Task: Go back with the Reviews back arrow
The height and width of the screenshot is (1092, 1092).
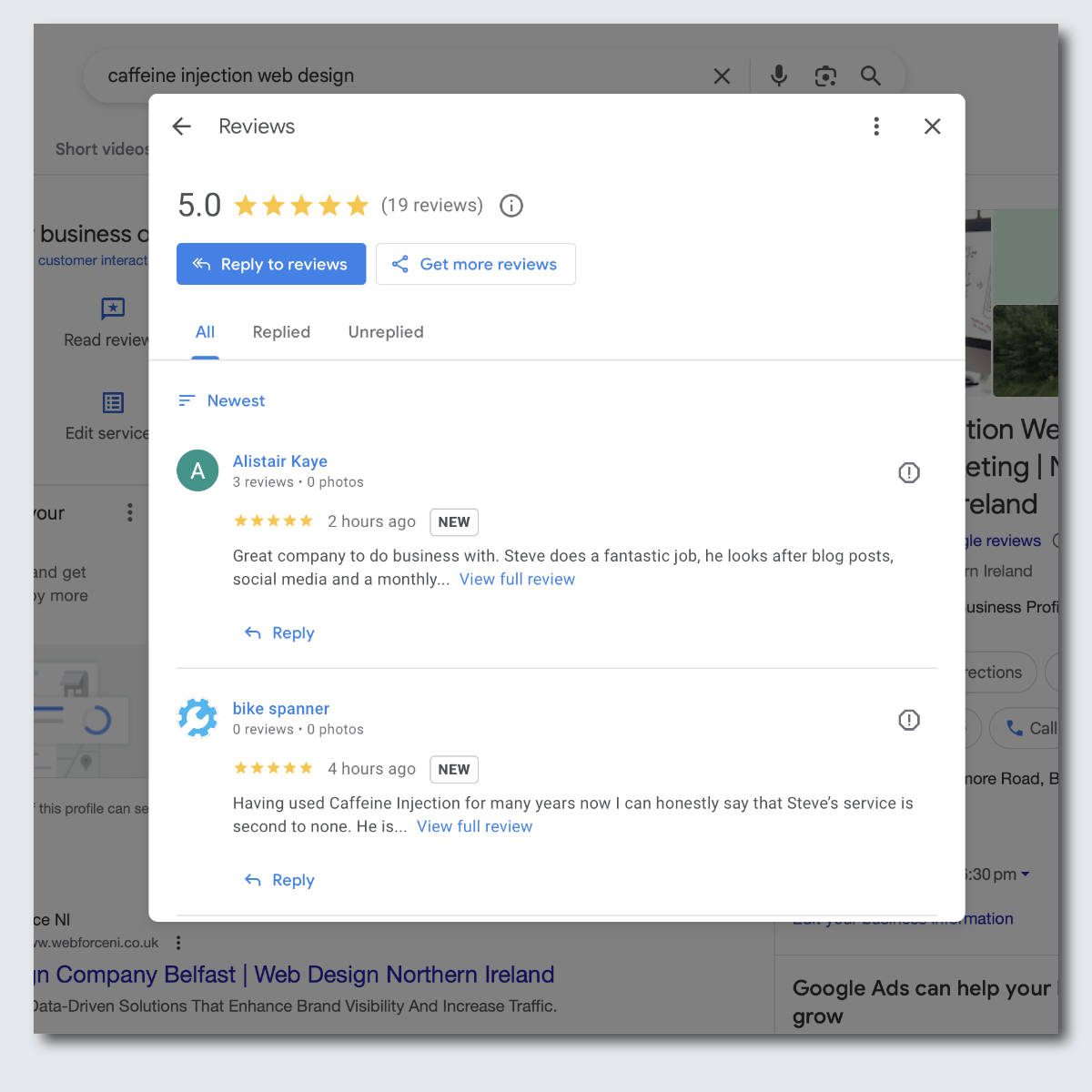Action: 182,126
